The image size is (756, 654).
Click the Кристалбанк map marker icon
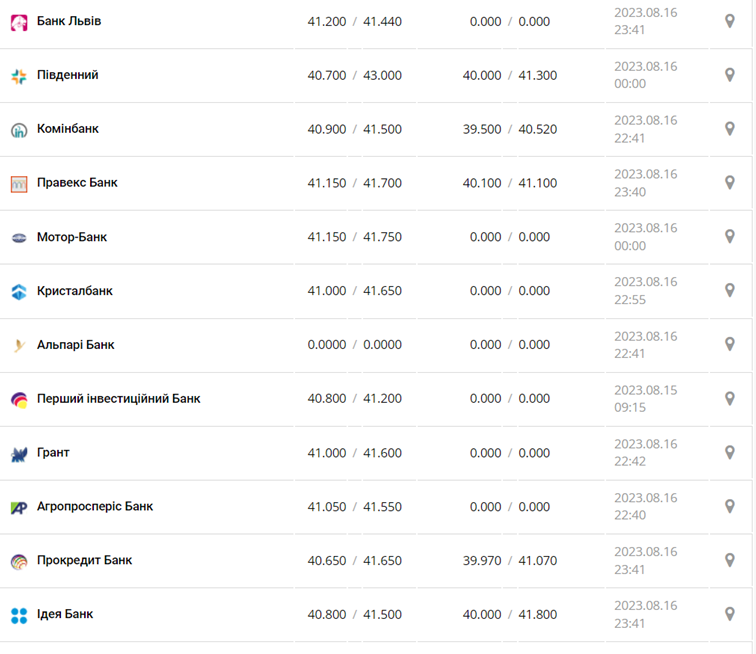click(730, 291)
